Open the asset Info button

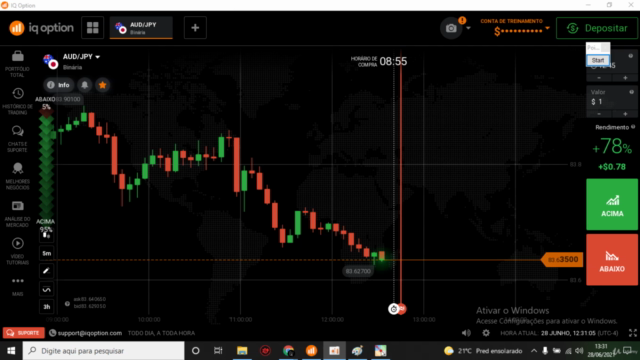[x=58, y=85]
